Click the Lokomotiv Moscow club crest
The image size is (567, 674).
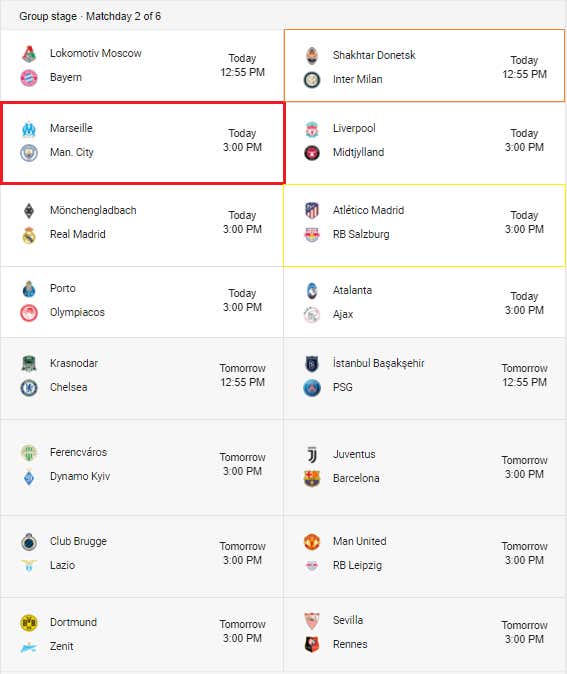[29, 54]
